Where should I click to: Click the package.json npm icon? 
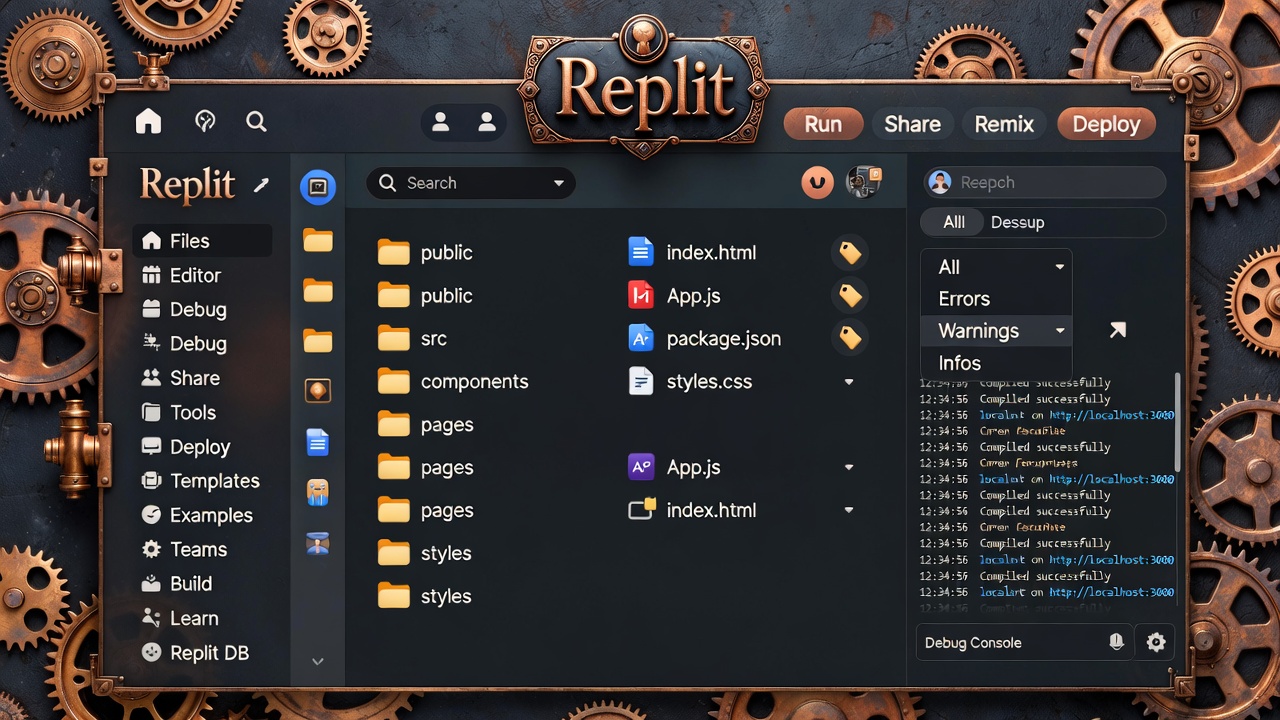[x=641, y=338]
